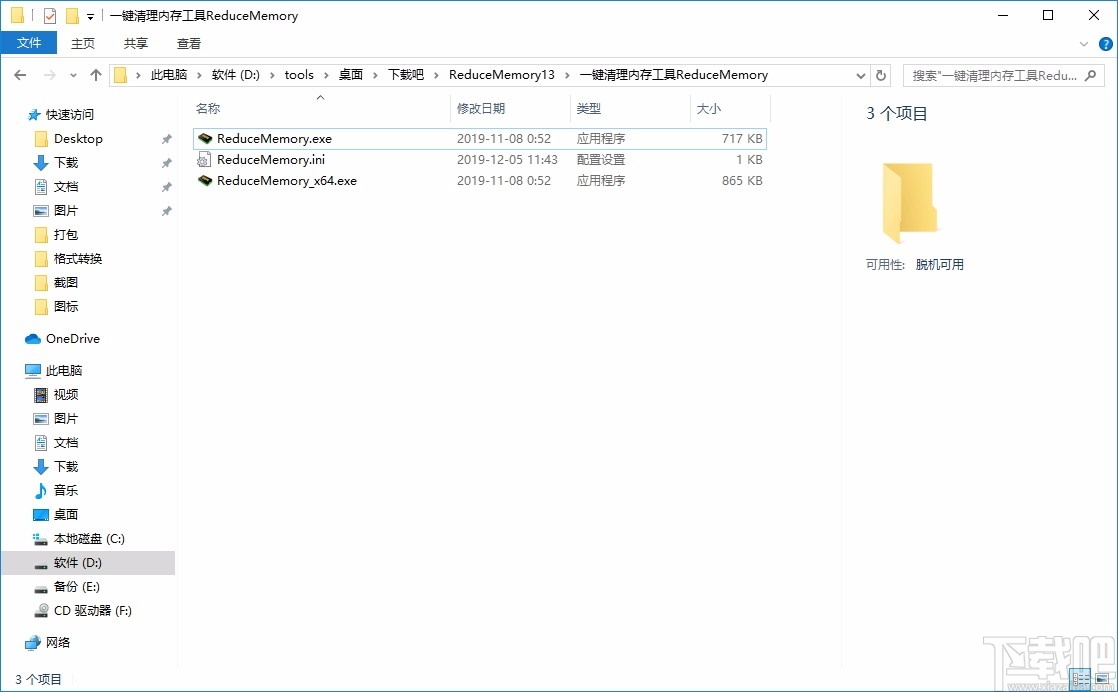
Task: Switch to the 查看 ribbon tab
Action: point(189,43)
